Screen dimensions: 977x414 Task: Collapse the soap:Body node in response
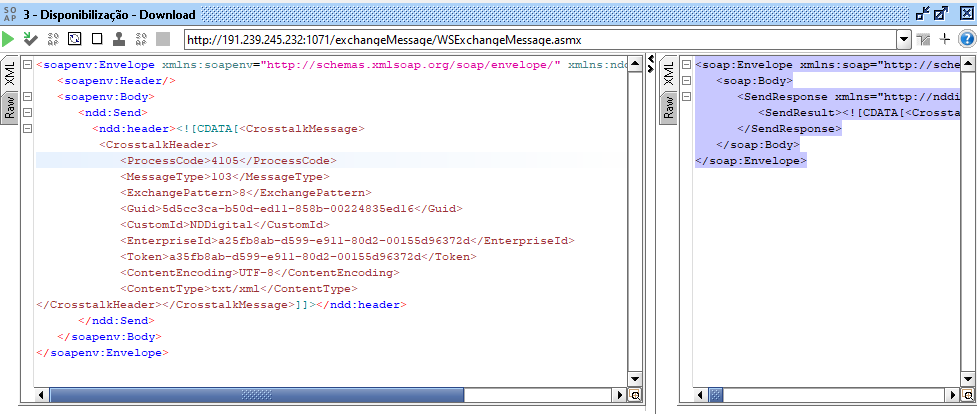tap(685, 80)
